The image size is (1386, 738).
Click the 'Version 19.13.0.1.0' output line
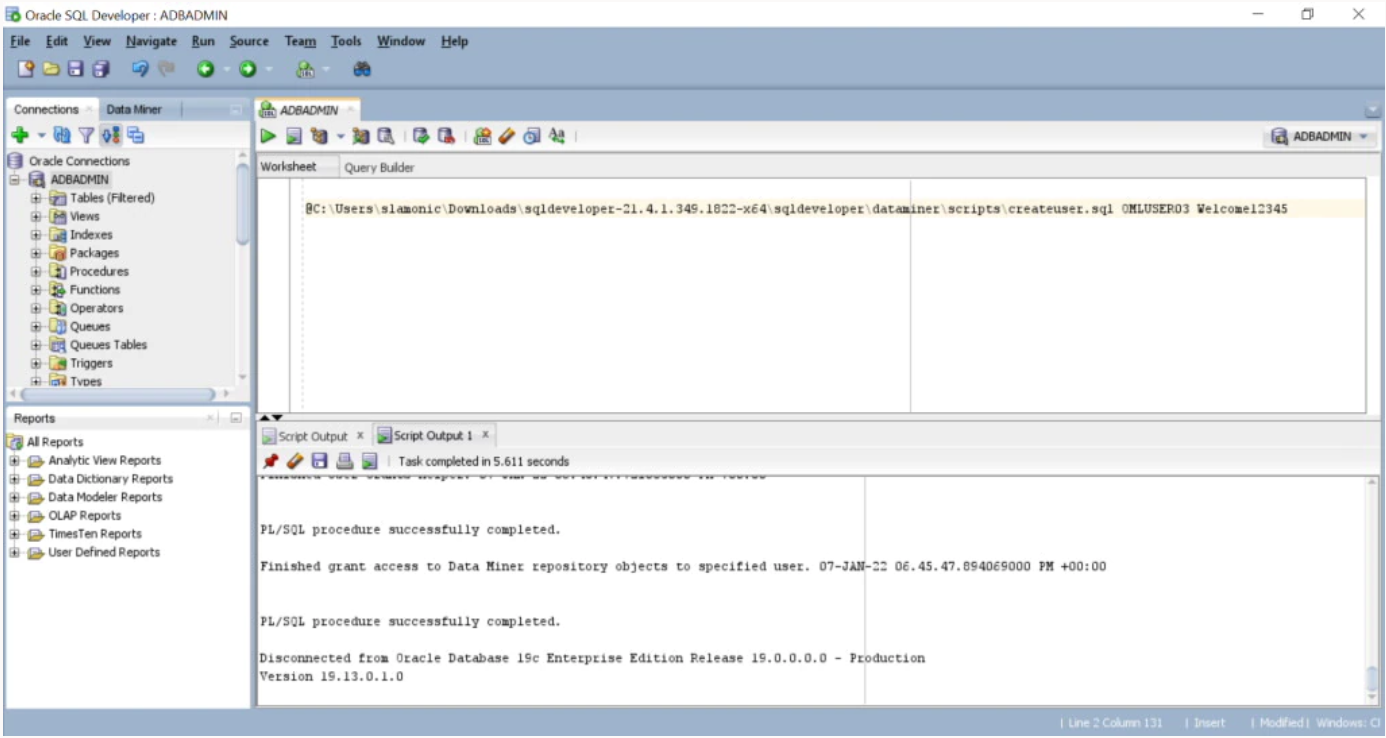pos(331,677)
